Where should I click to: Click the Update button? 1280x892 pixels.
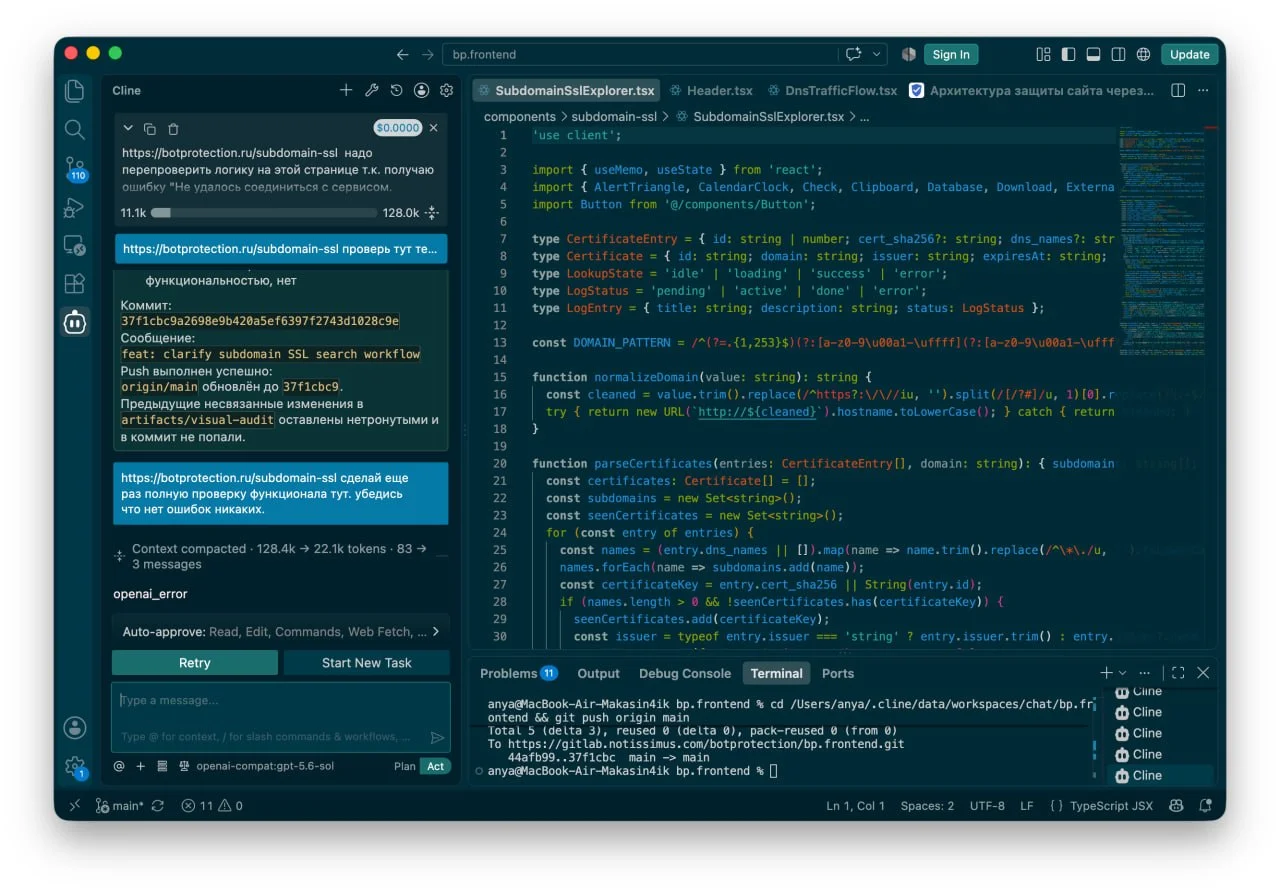click(x=1190, y=55)
